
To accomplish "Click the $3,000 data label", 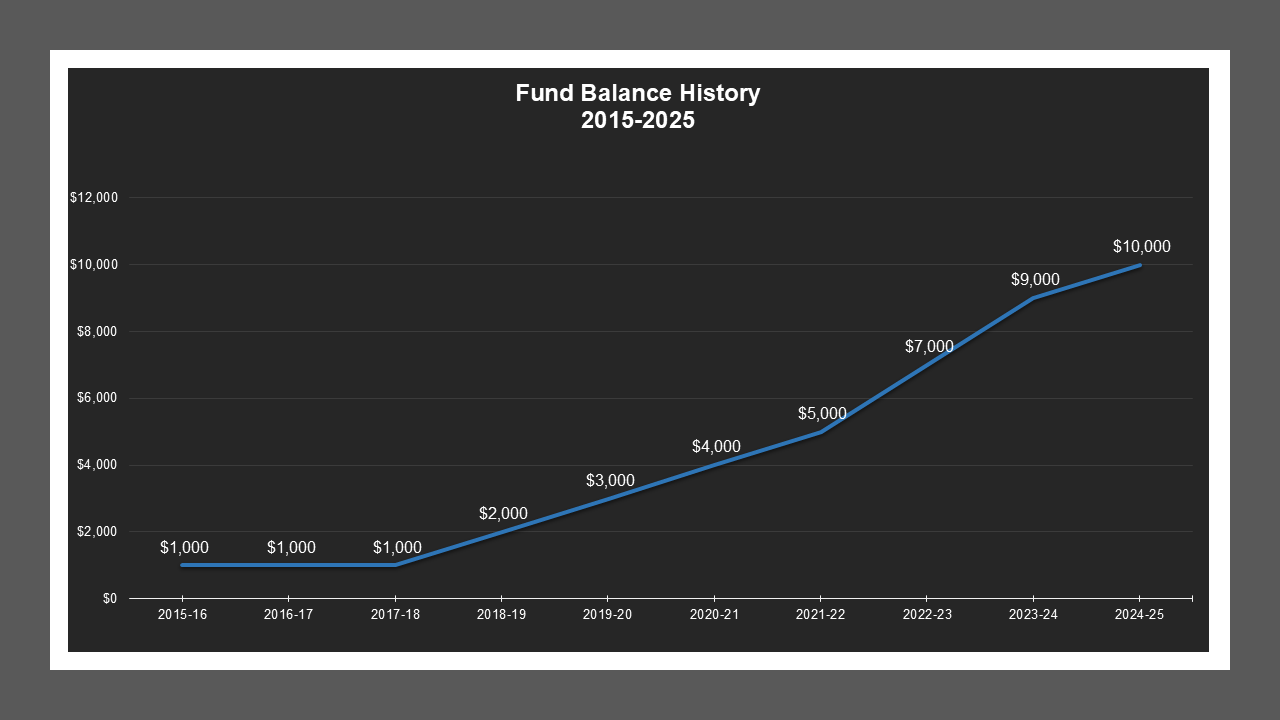I will 611,480.
